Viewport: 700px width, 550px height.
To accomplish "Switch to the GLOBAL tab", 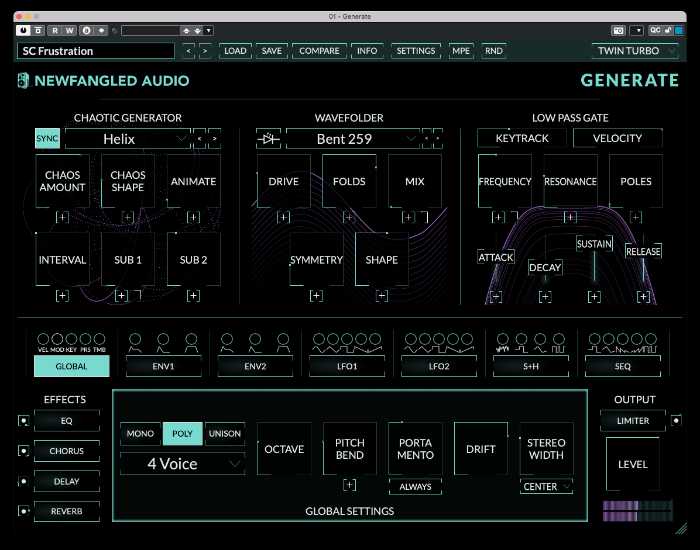I will coord(71,366).
